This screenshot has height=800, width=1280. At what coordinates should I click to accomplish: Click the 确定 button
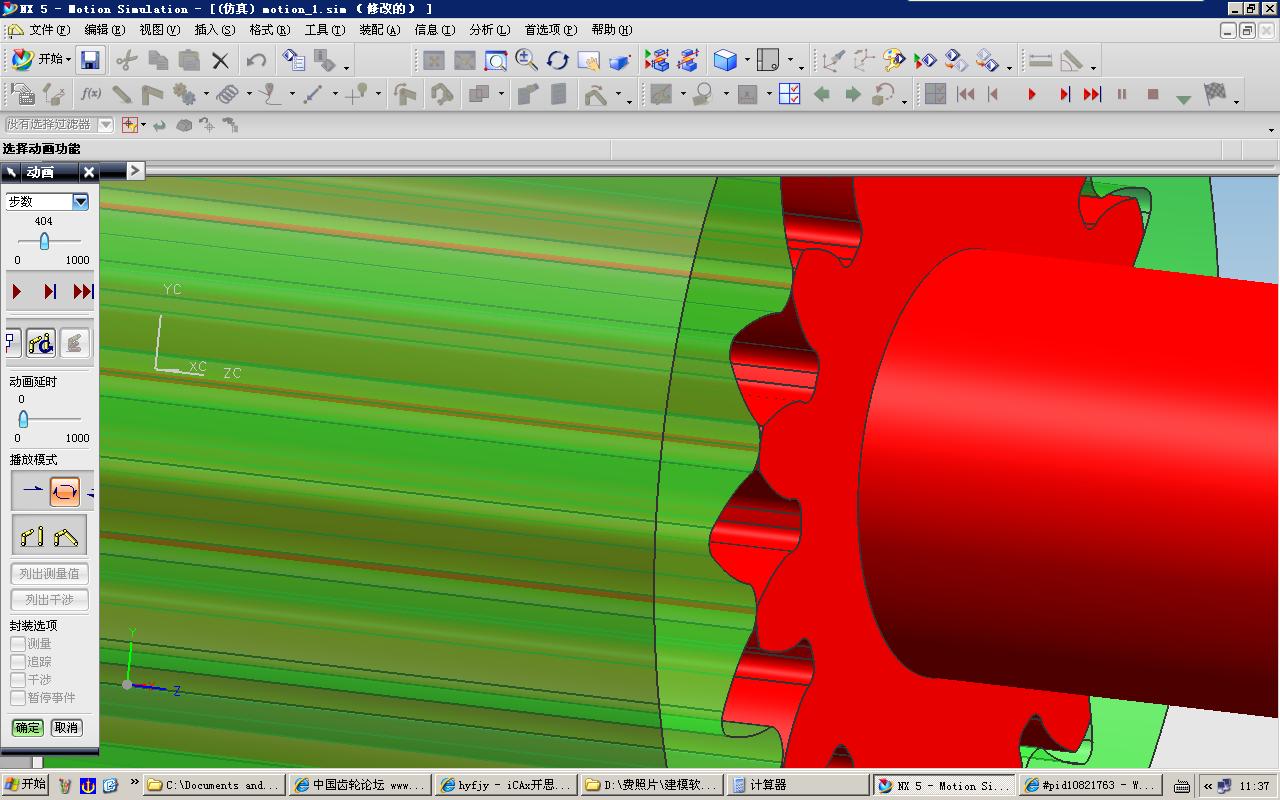[28, 727]
